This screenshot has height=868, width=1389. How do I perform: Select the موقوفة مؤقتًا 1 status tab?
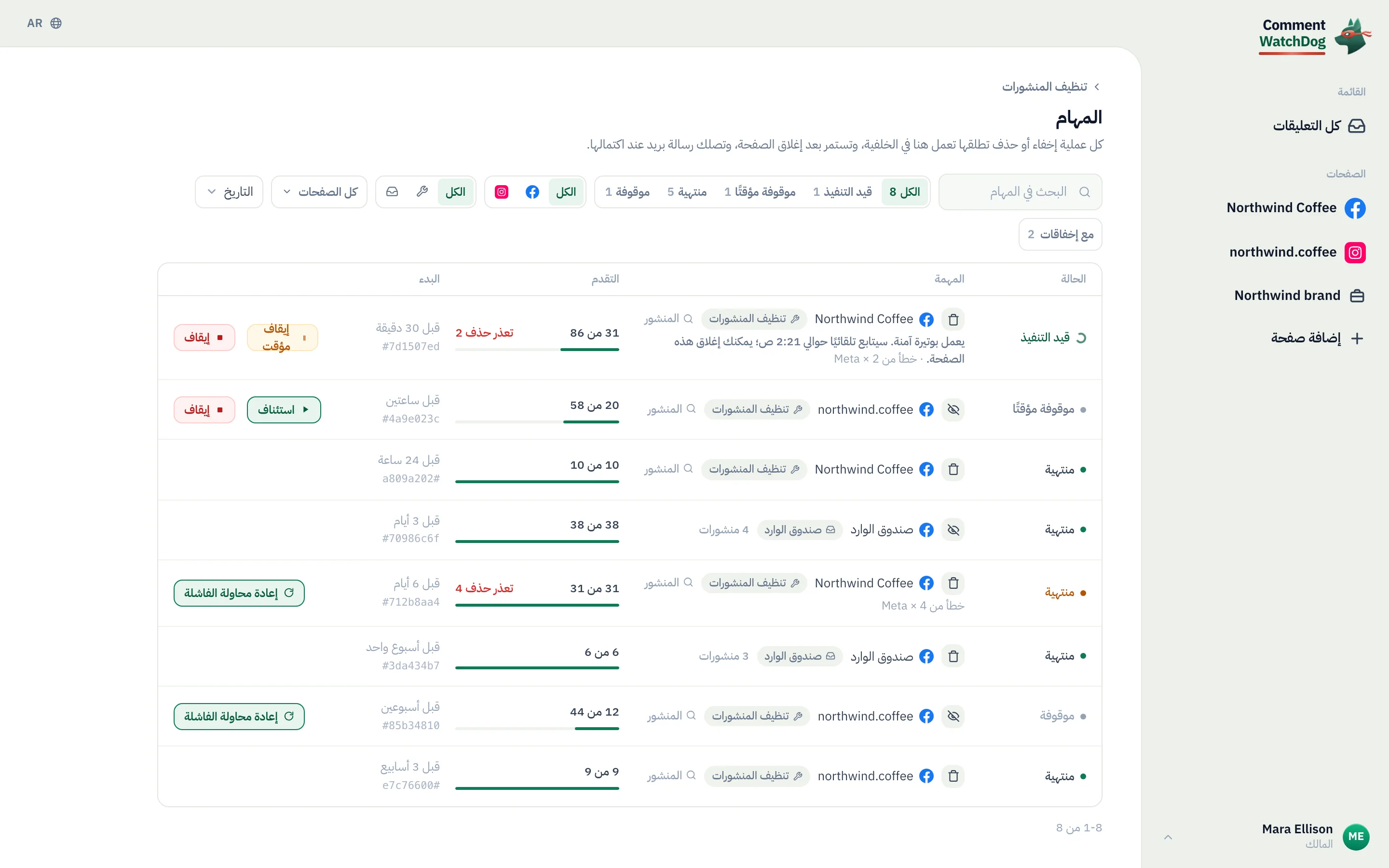pos(759,192)
